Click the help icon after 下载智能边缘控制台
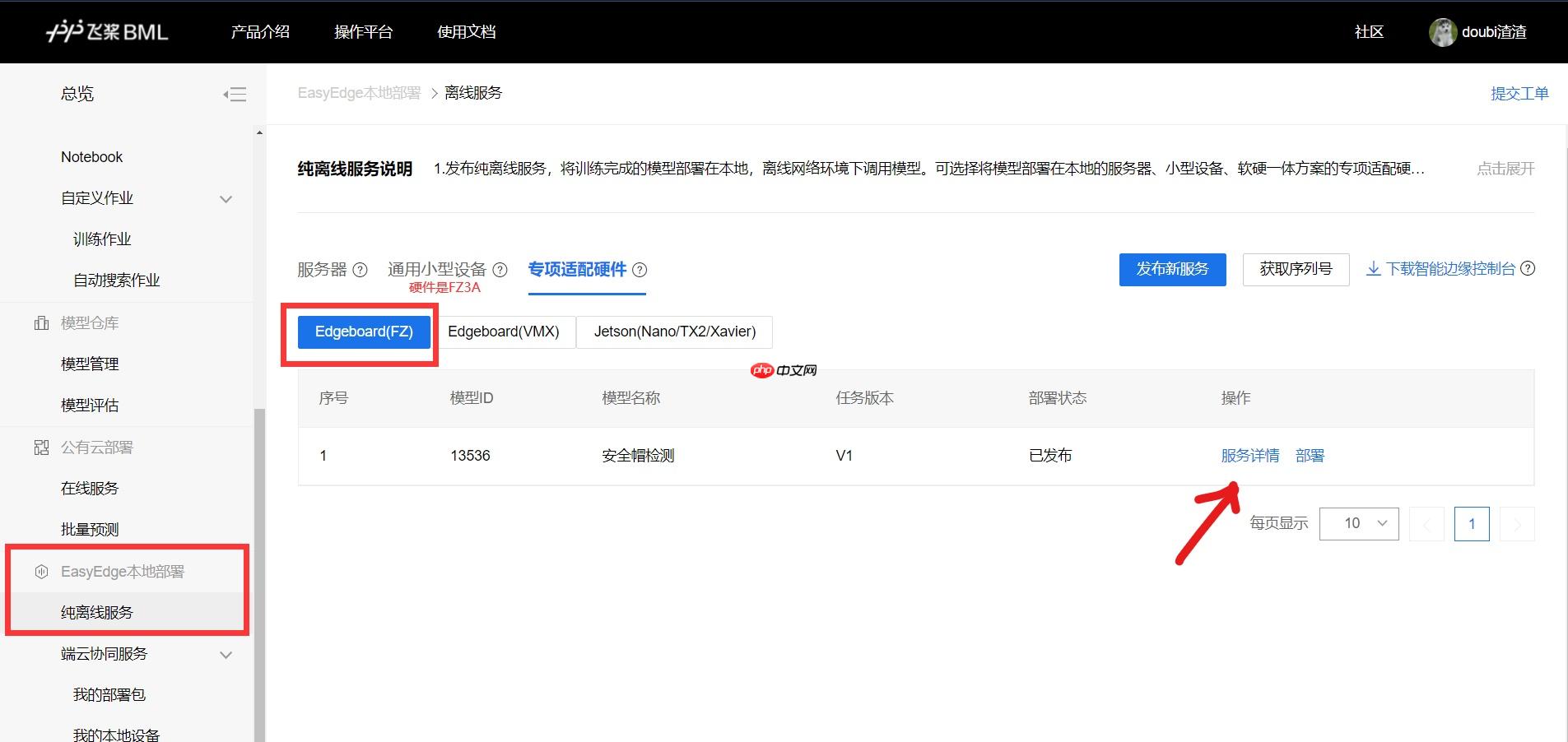The image size is (1568, 742). click(1529, 268)
